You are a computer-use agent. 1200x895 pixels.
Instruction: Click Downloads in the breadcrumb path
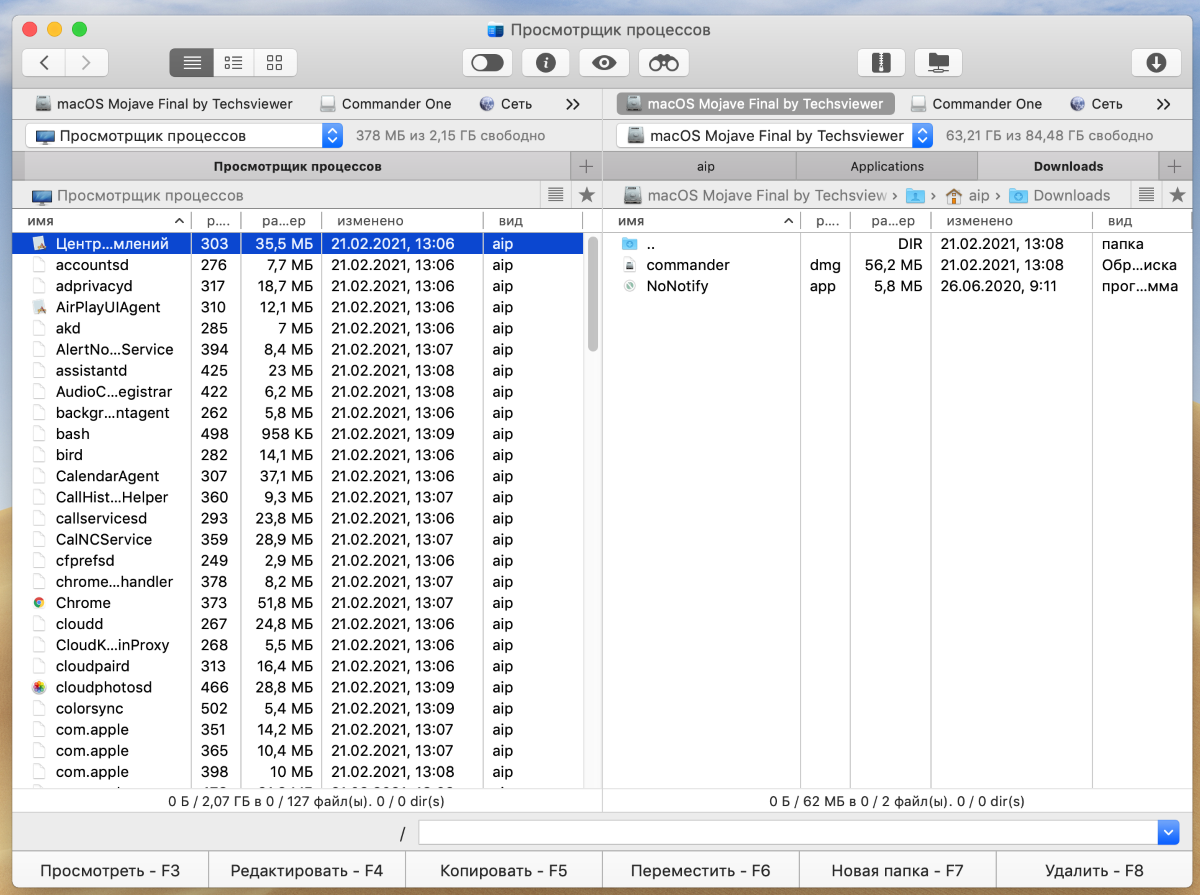pyautogui.click(x=1060, y=195)
